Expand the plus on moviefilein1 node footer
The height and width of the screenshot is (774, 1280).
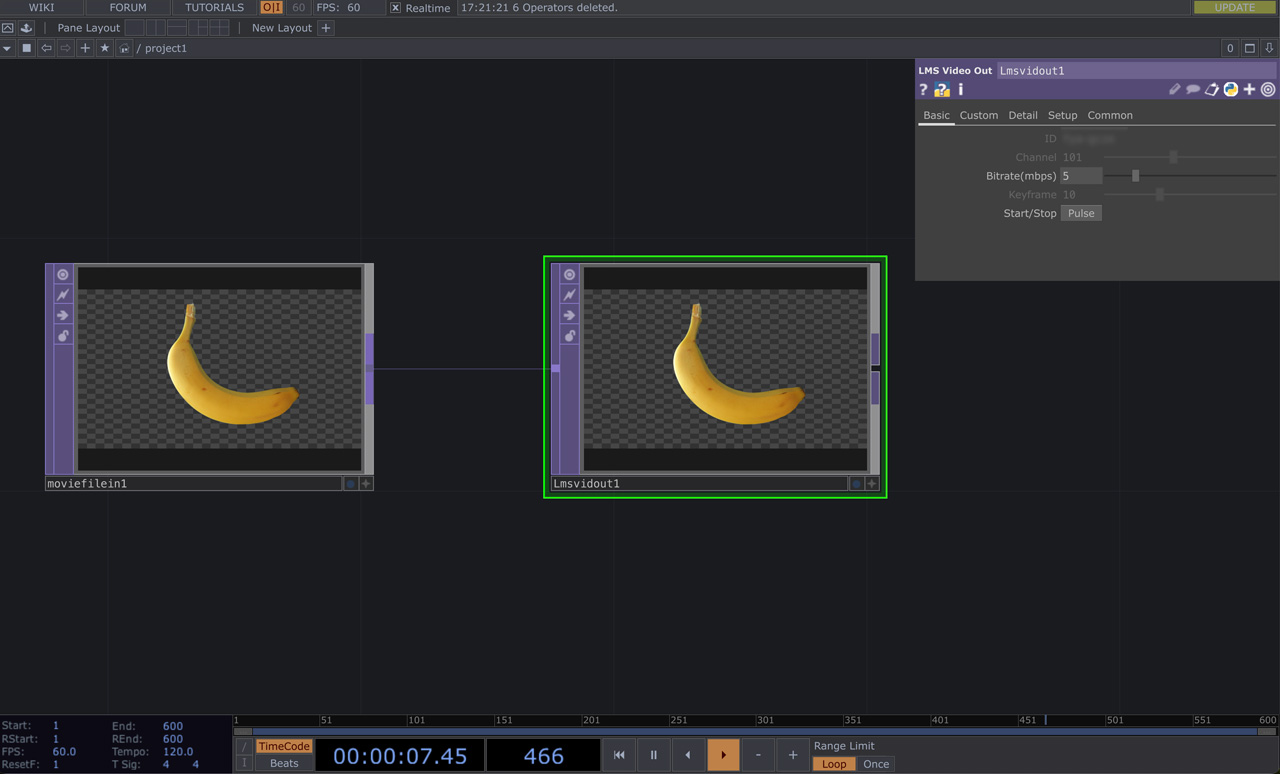pos(366,484)
